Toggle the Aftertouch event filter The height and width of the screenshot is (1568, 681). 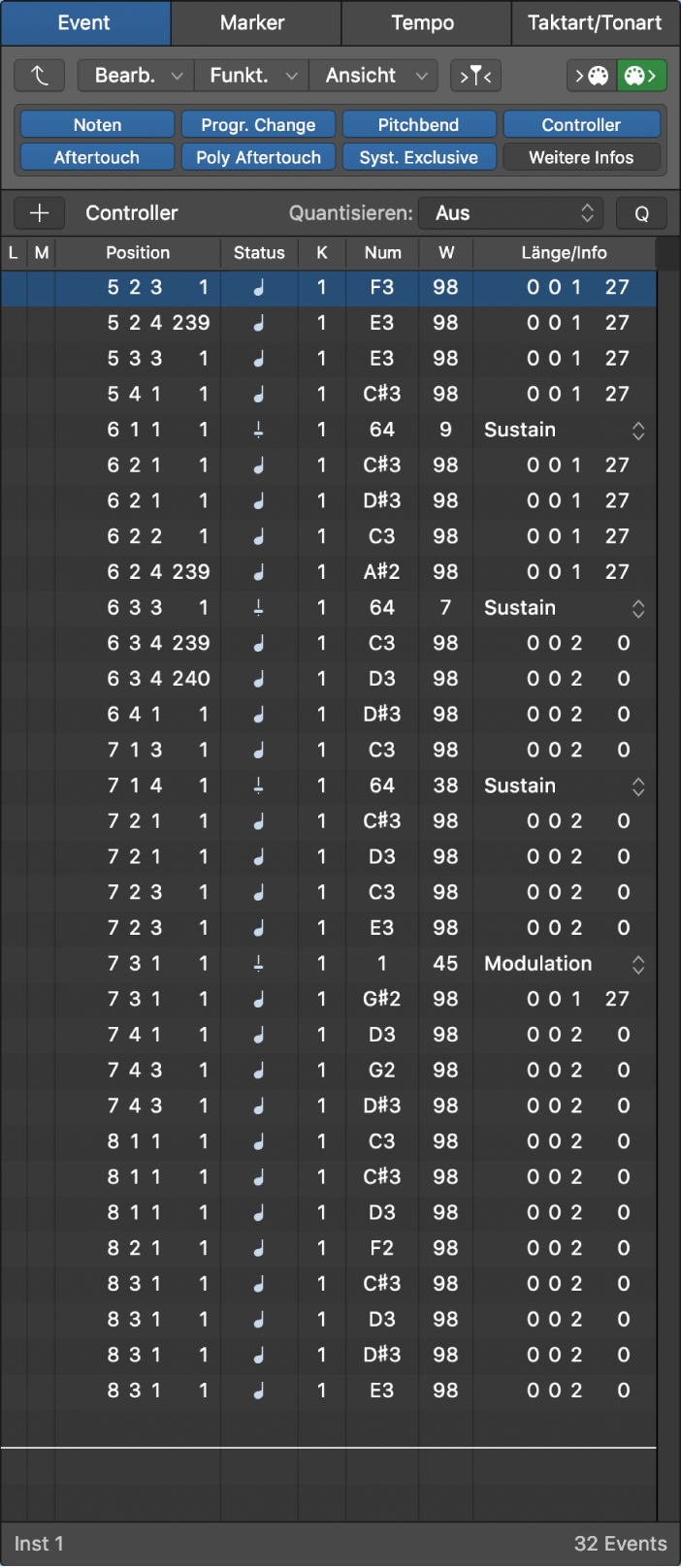[97, 157]
